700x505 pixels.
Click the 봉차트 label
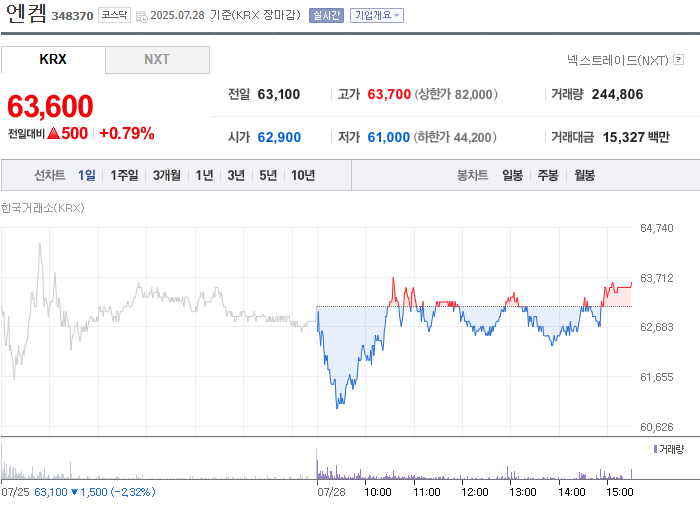click(472, 175)
